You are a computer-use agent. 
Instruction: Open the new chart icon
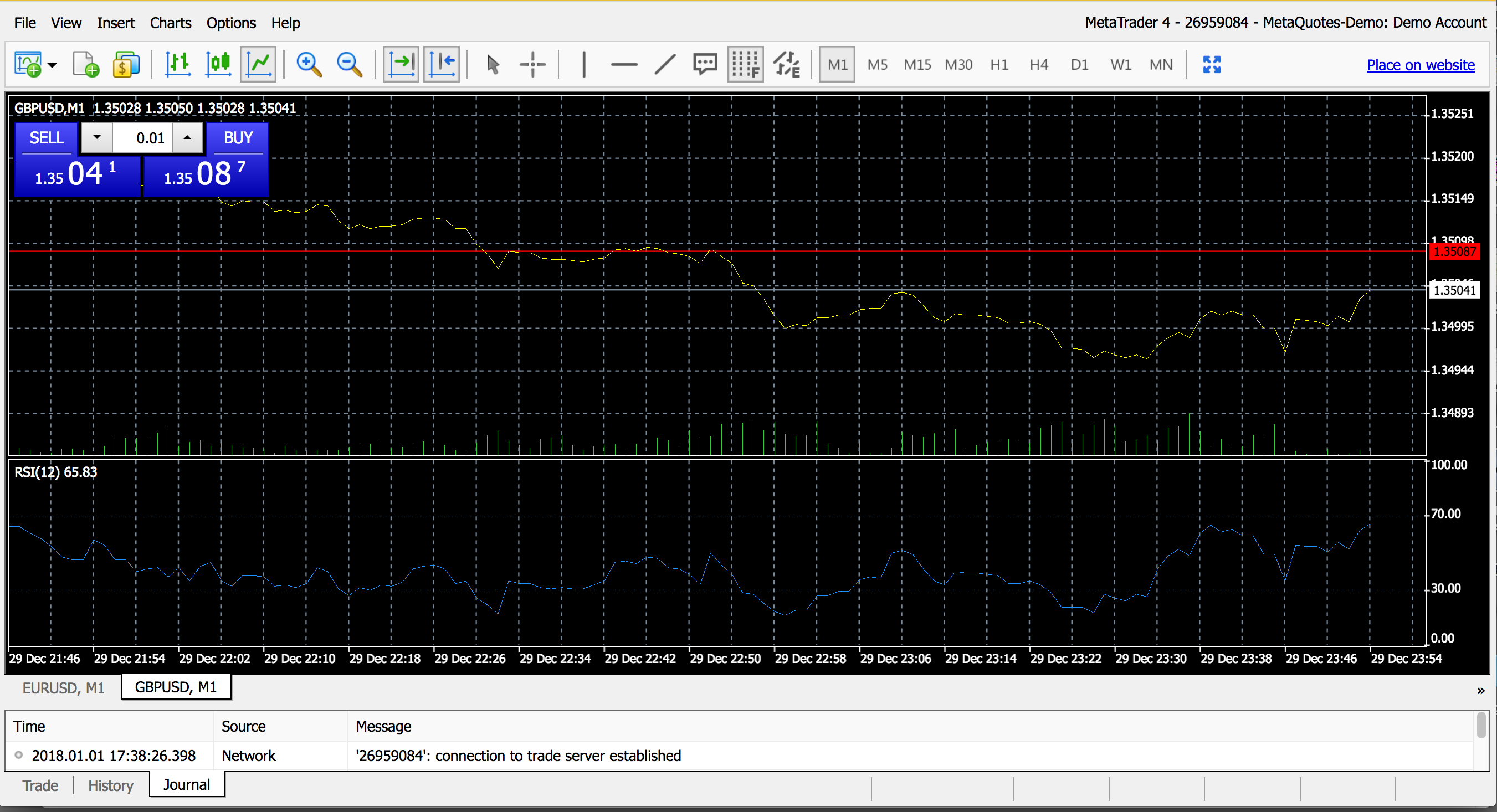tap(27, 64)
